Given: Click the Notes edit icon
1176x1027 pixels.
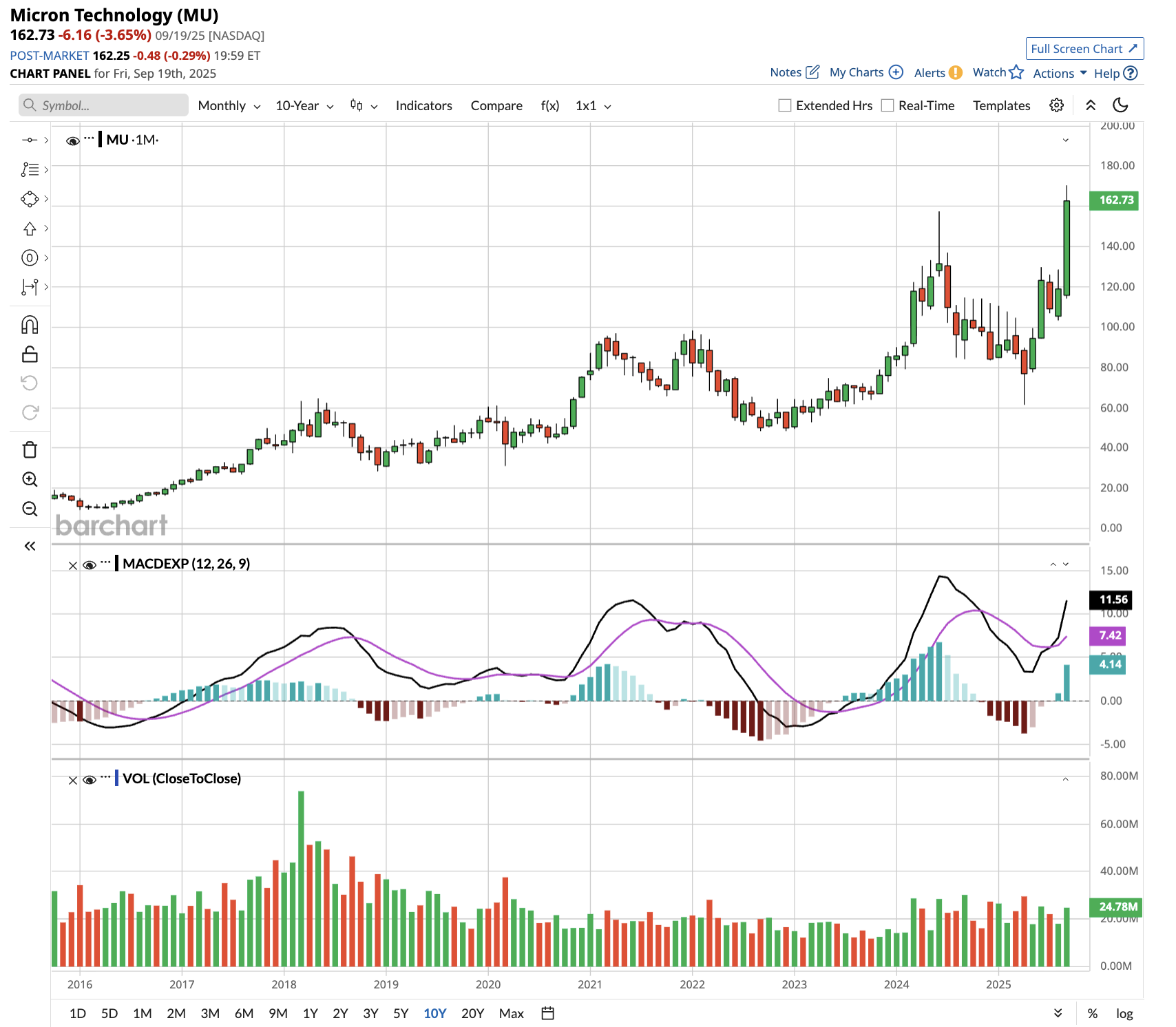Looking at the screenshot, I should pos(812,72).
